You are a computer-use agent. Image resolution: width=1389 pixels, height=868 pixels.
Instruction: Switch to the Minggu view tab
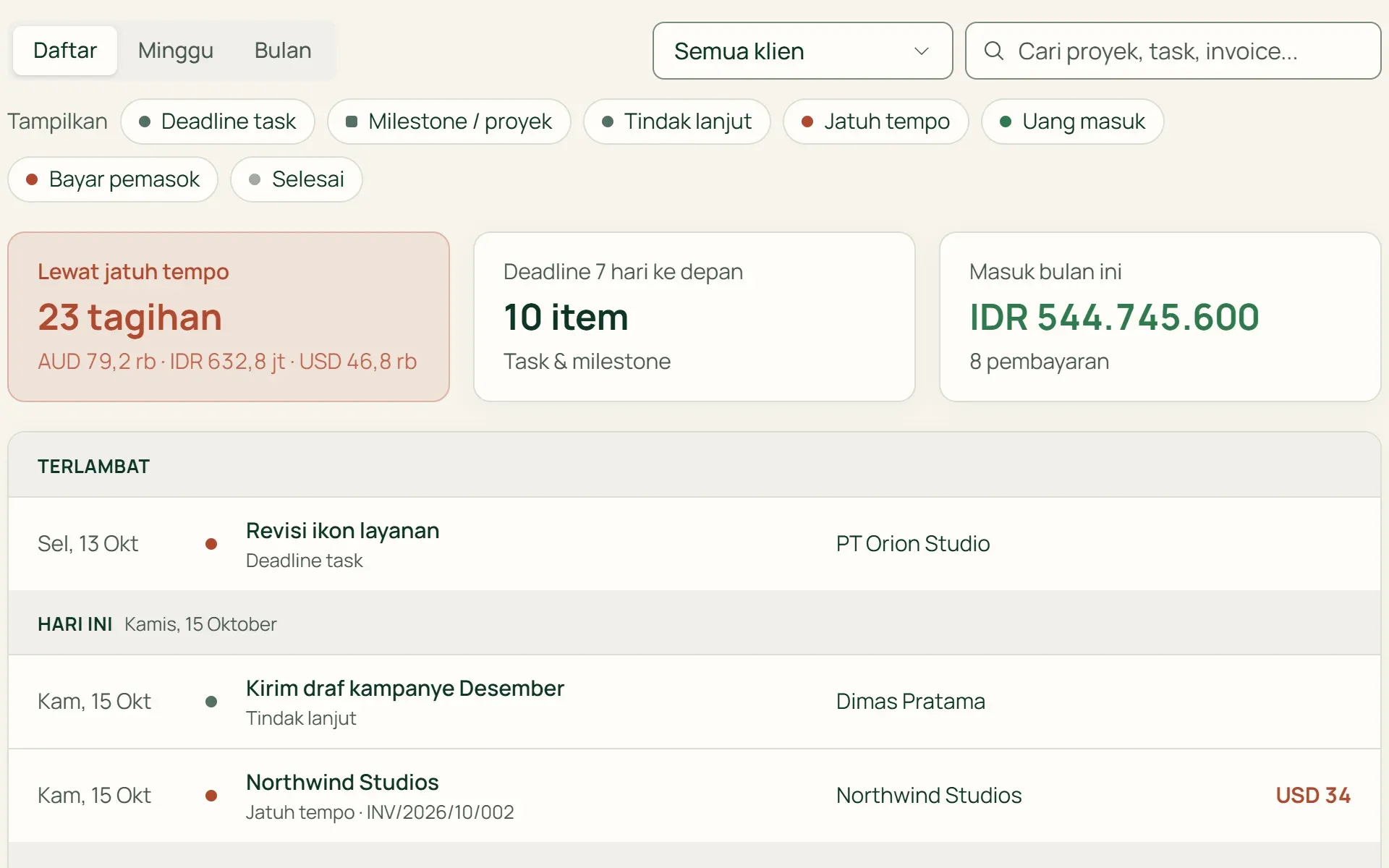(176, 51)
